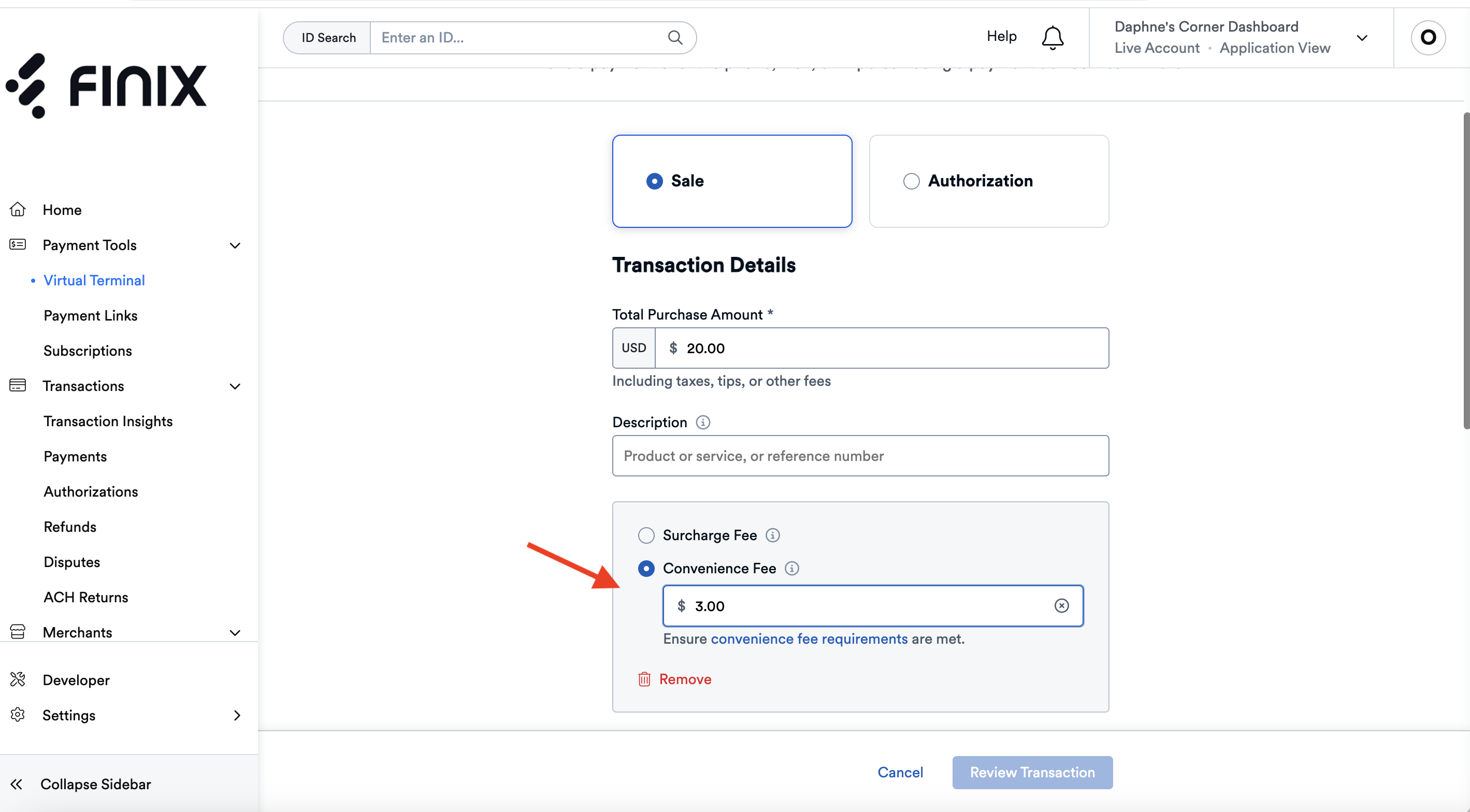
Task: Click the Finix logo
Action: [106, 85]
